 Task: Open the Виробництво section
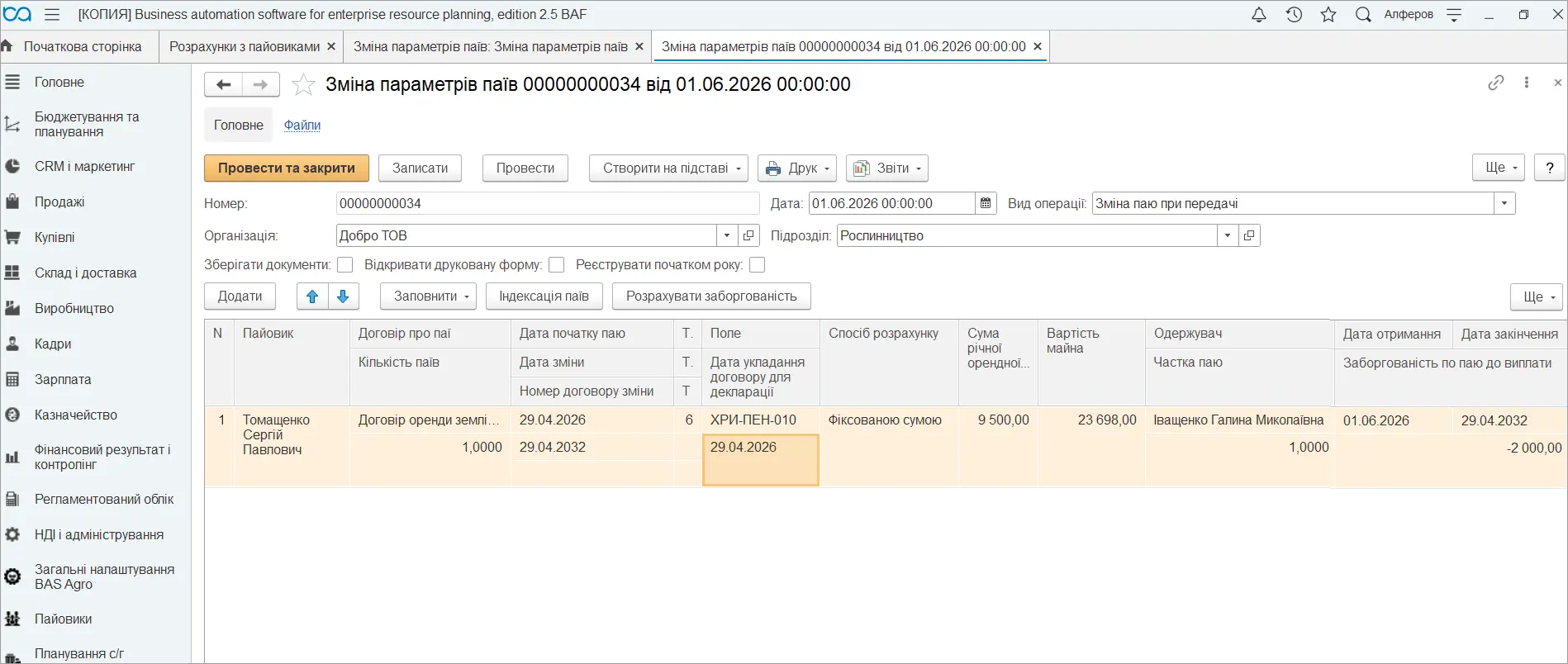coord(96,308)
